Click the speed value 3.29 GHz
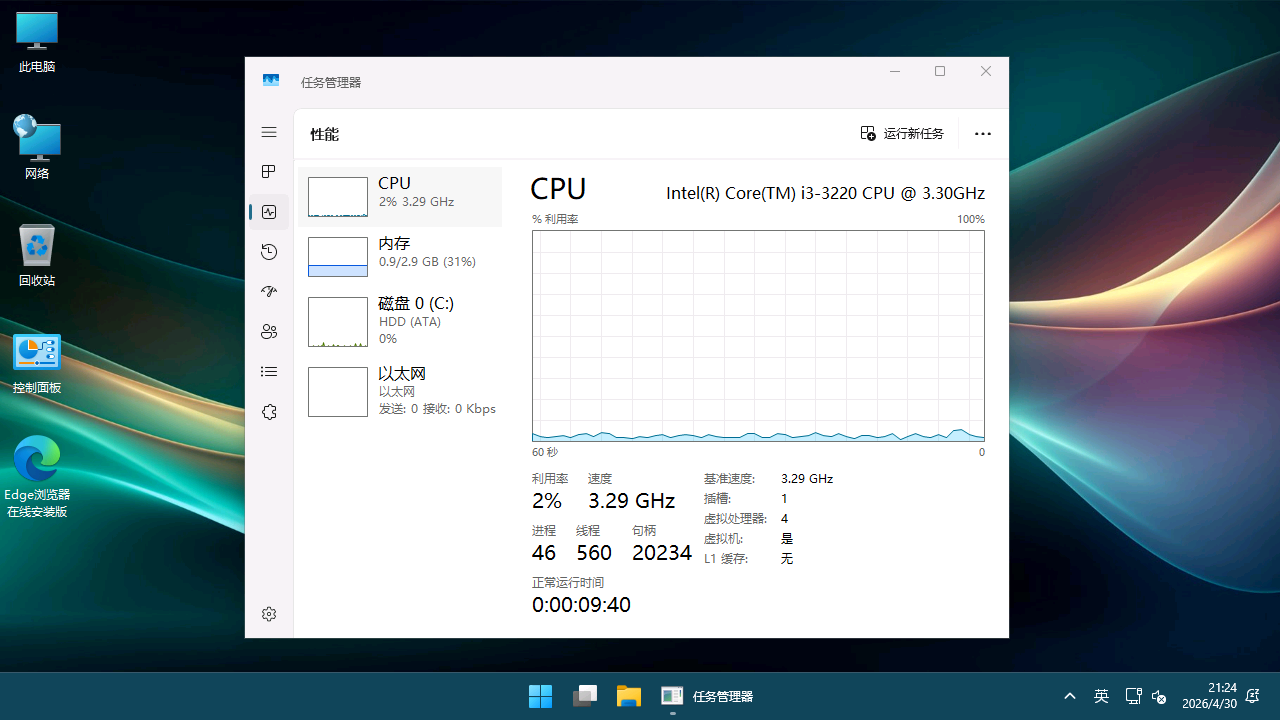Screen dimensions: 1280x720 (631, 501)
